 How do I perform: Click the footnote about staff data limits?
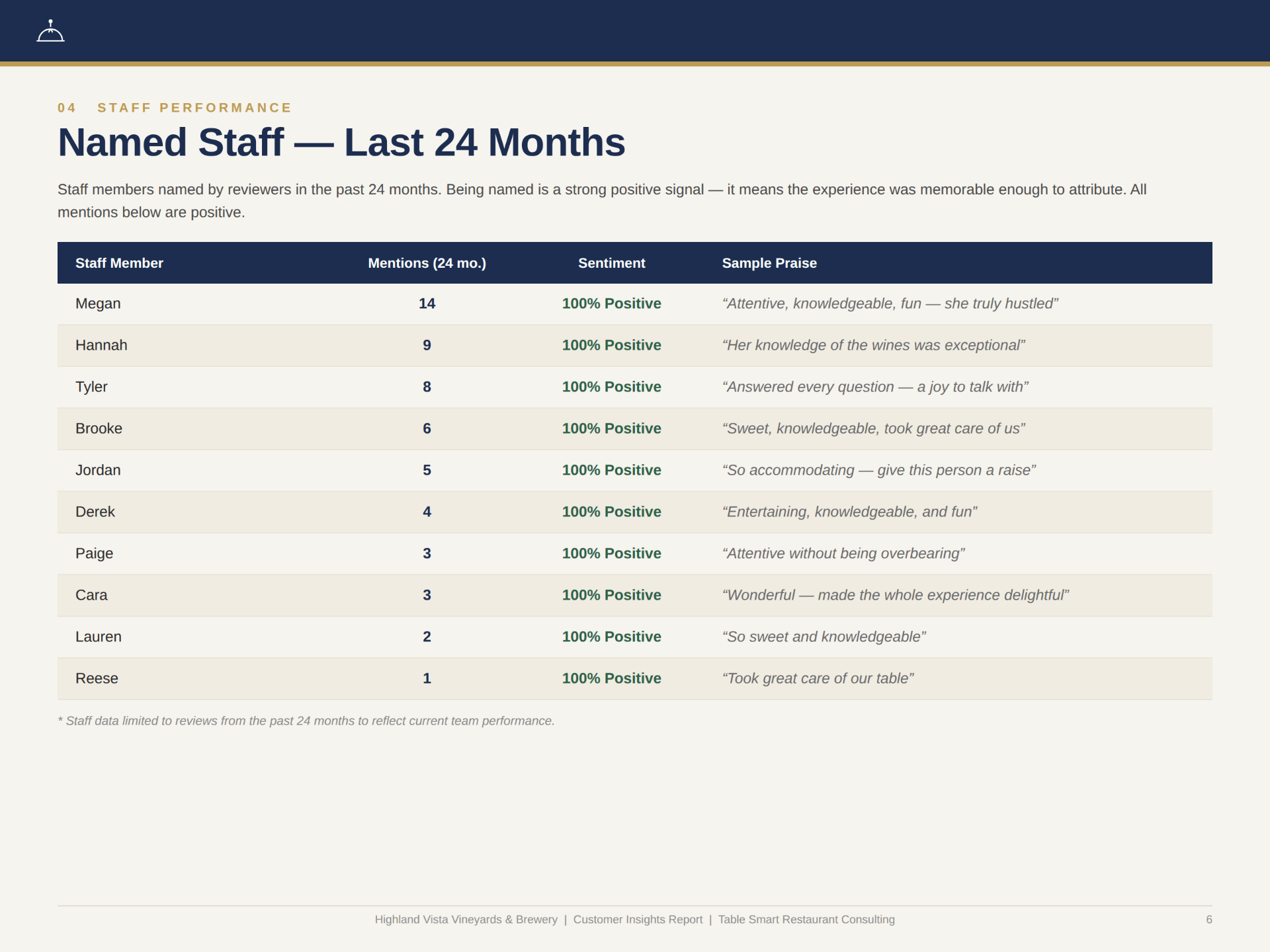pos(306,721)
